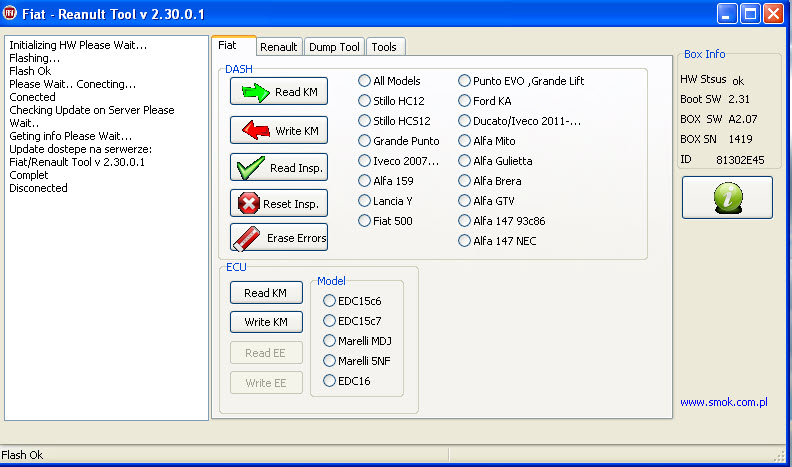Pick the Lancia Y option
The image size is (792, 467).
pyautogui.click(x=385, y=201)
